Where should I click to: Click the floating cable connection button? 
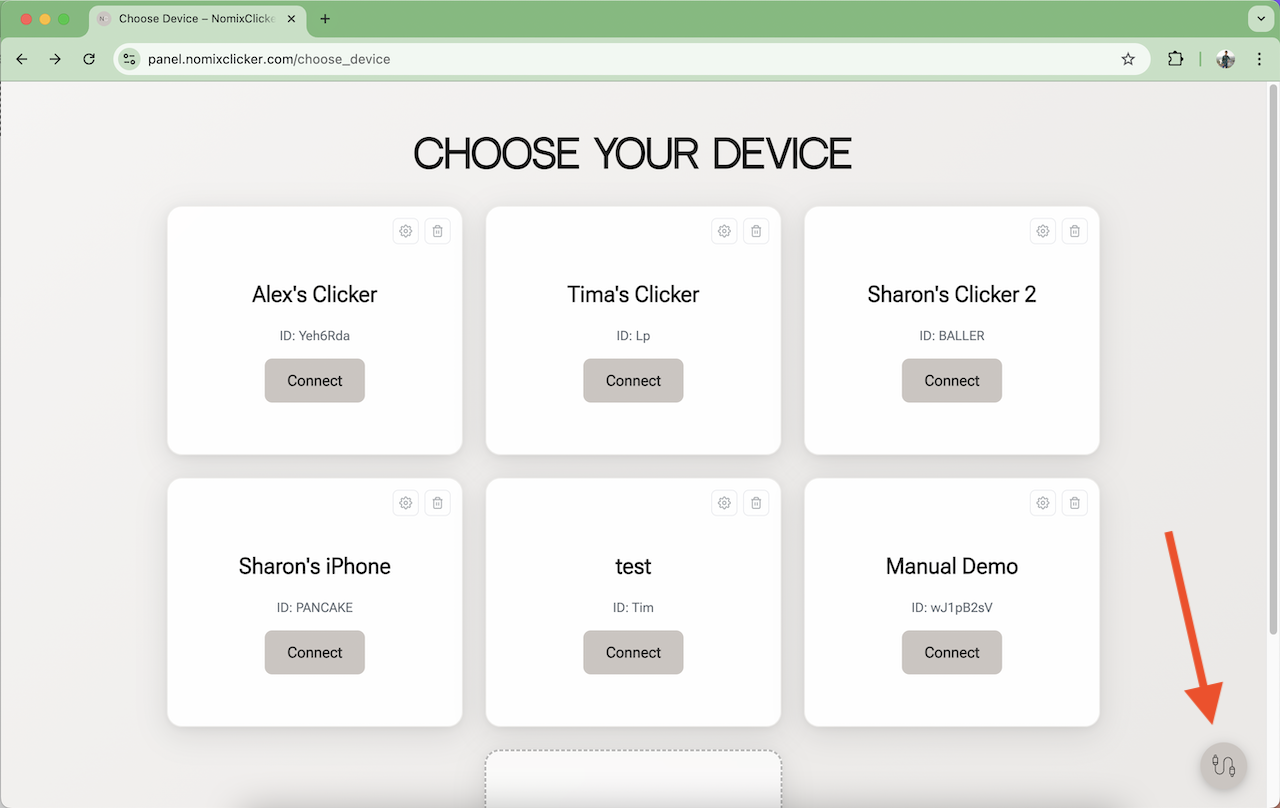[1223, 766]
